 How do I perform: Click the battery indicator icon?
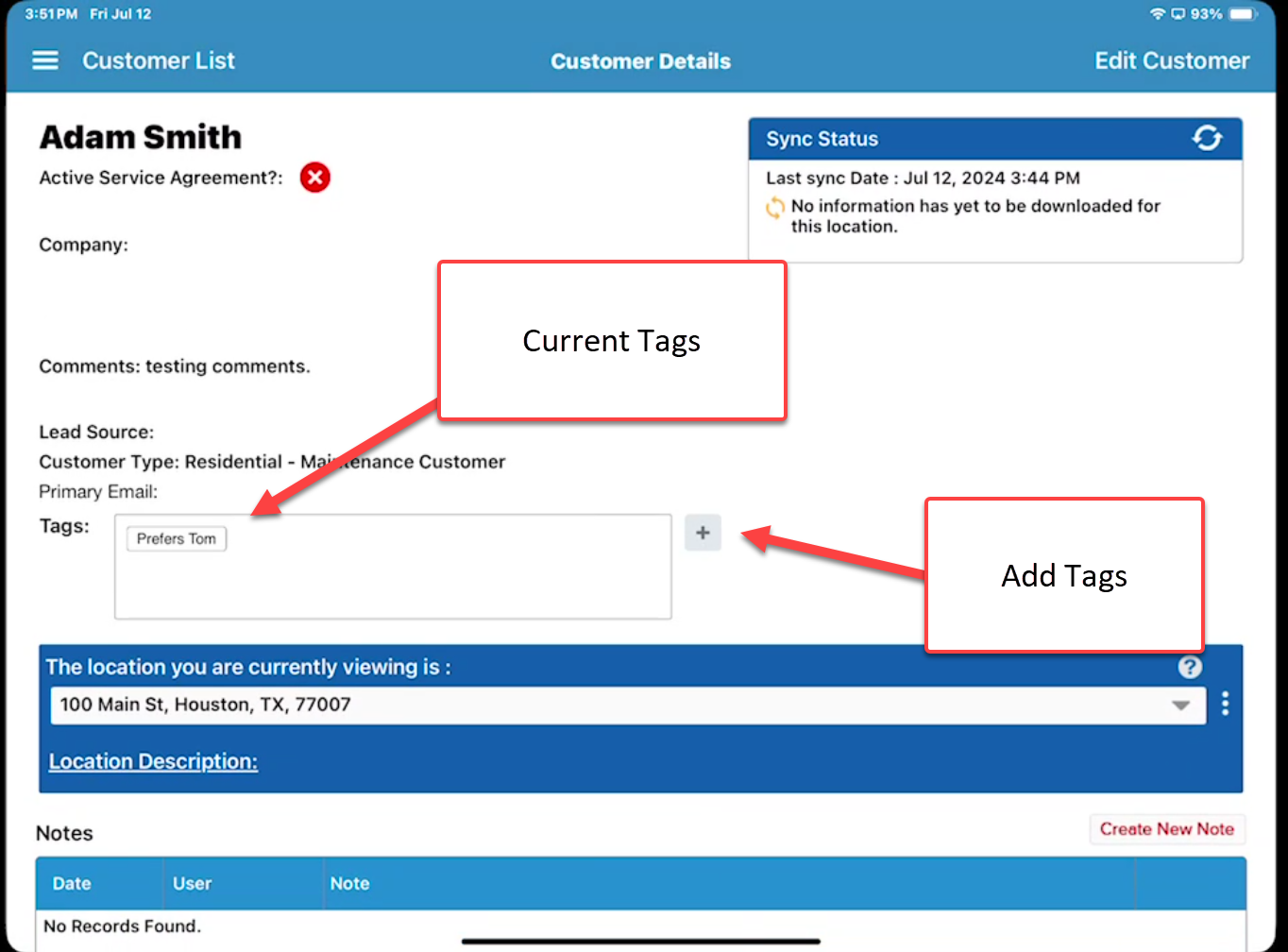1243,13
